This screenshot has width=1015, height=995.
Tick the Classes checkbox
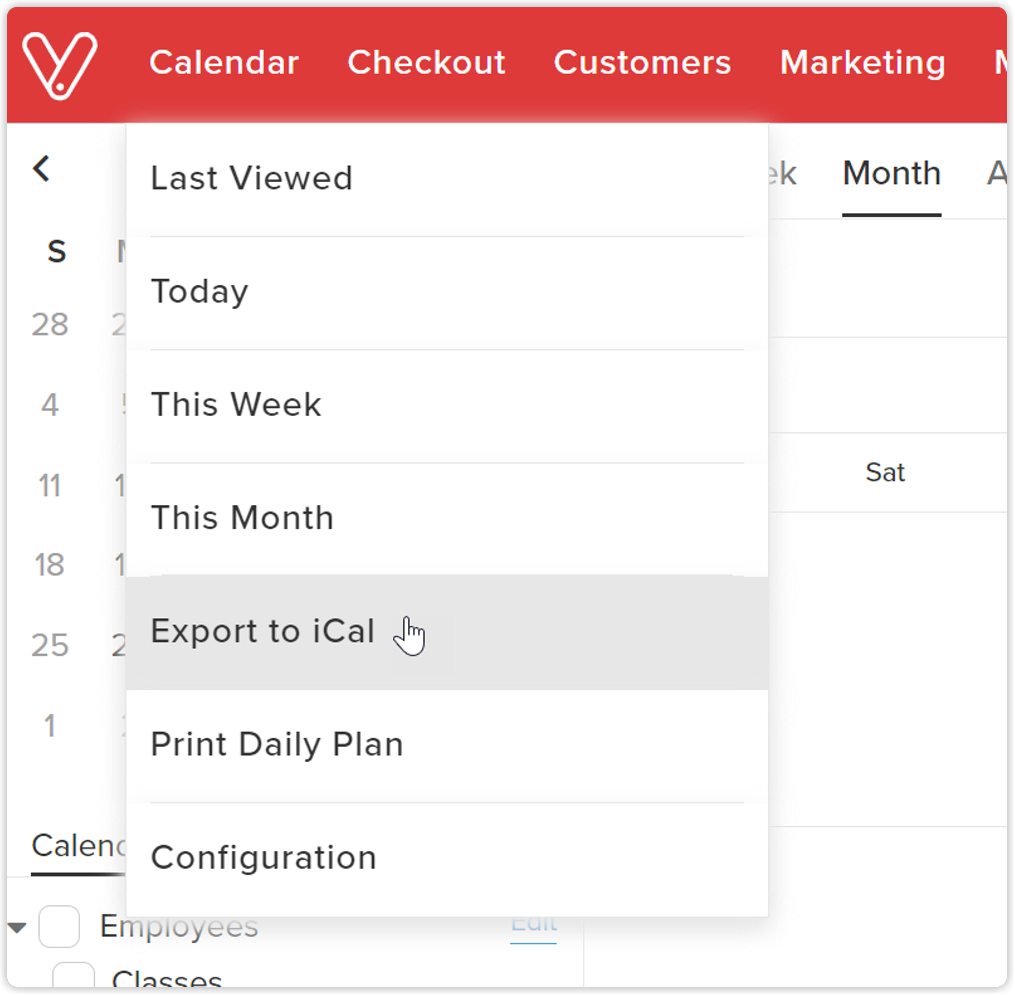coord(73,978)
